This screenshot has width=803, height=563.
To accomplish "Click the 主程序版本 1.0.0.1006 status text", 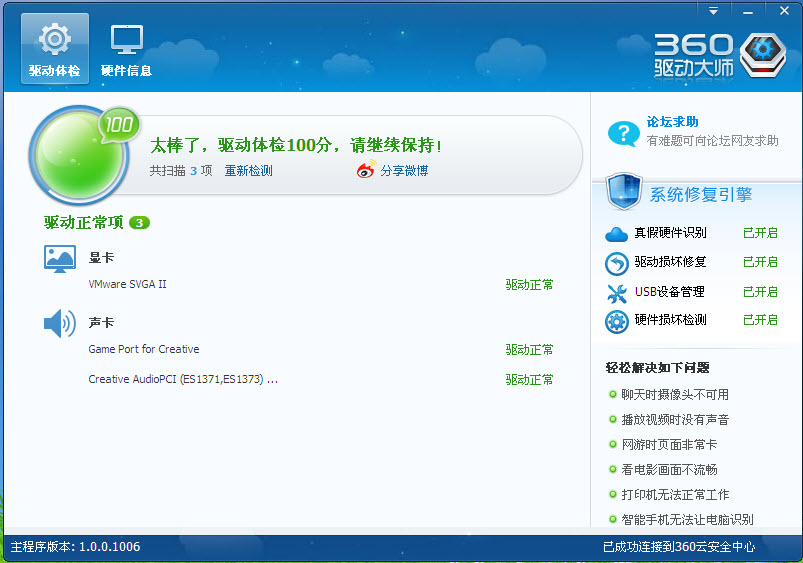I will pyautogui.click(x=75, y=547).
